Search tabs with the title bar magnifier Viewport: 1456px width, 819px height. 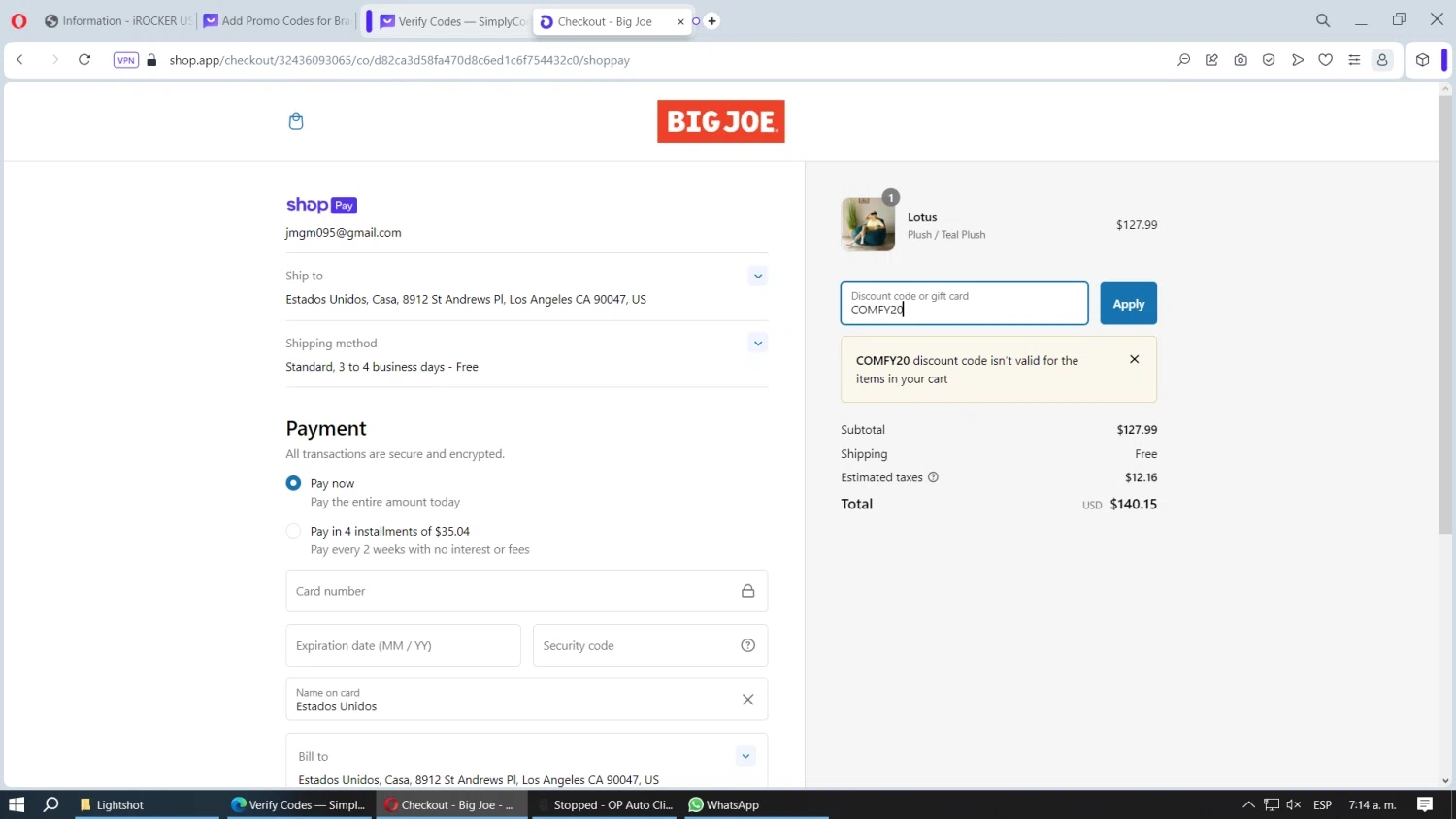click(x=1323, y=20)
